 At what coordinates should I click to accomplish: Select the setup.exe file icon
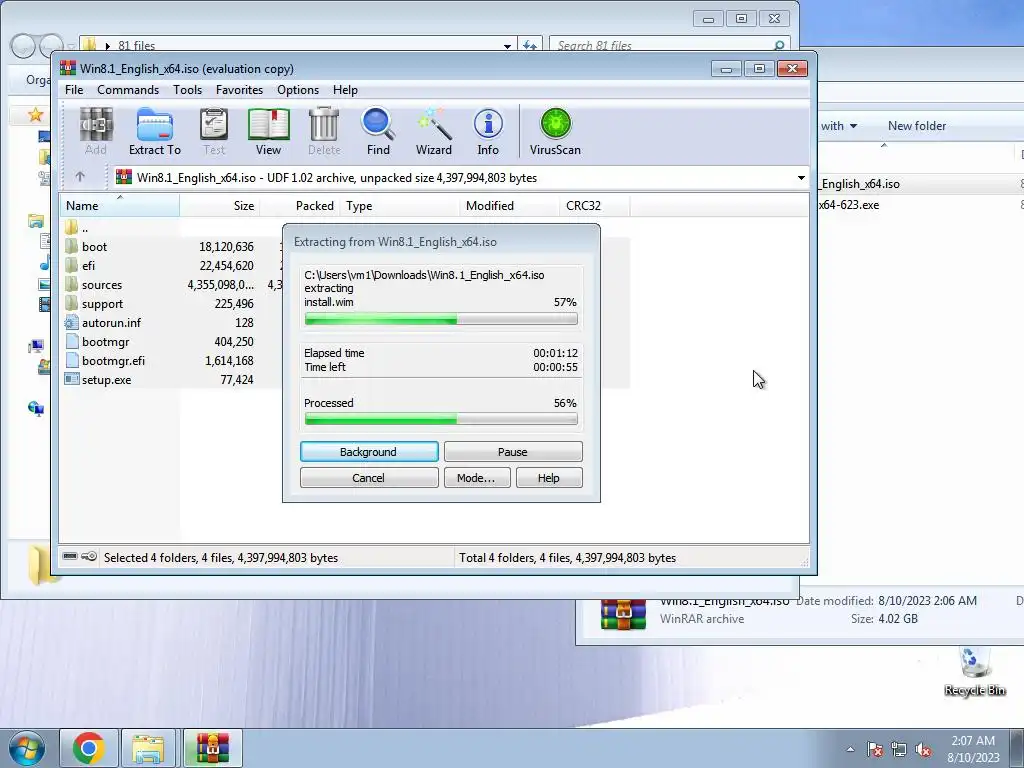71,379
